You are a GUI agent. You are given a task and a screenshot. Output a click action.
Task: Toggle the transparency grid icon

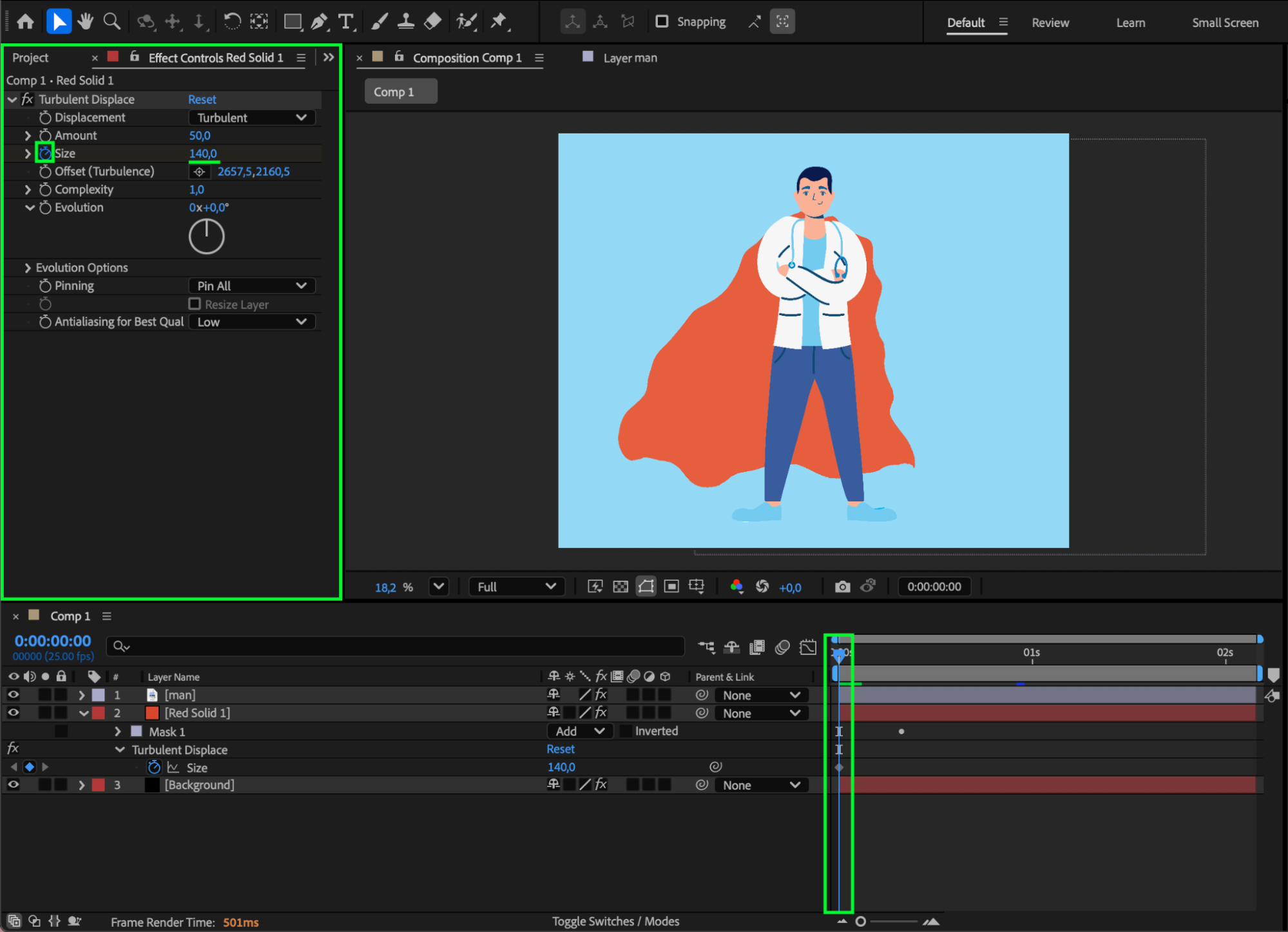620,587
